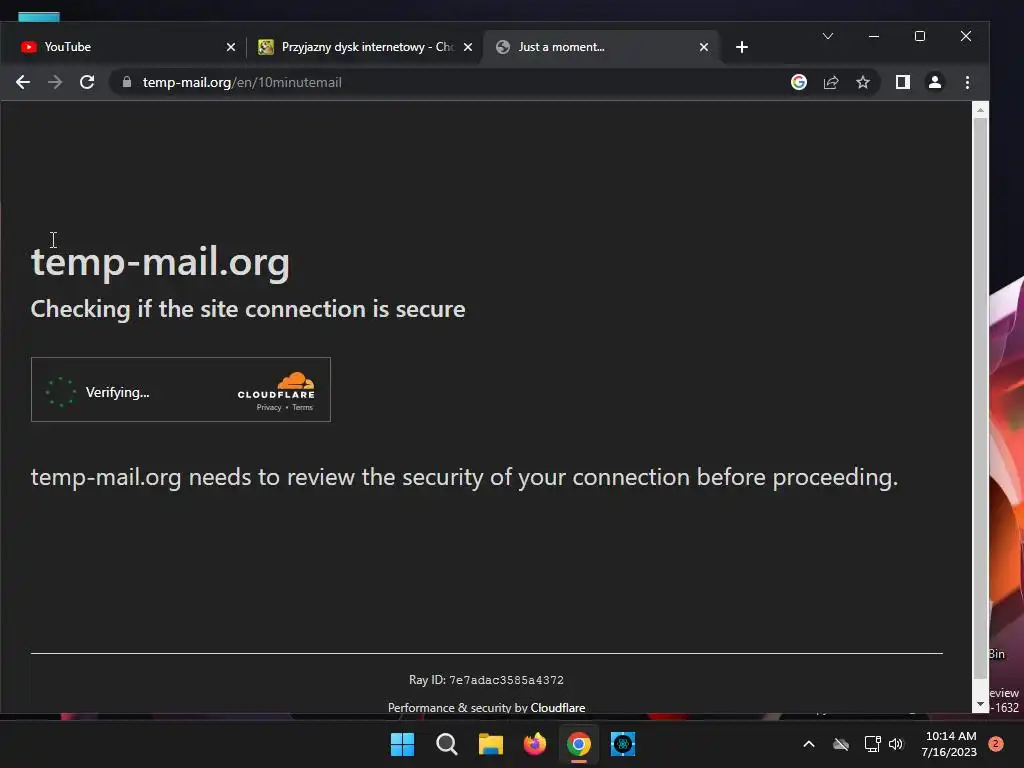Click the page scrollbar up arrow
The width and height of the screenshot is (1024, 768).
click(x=980, y=110)
